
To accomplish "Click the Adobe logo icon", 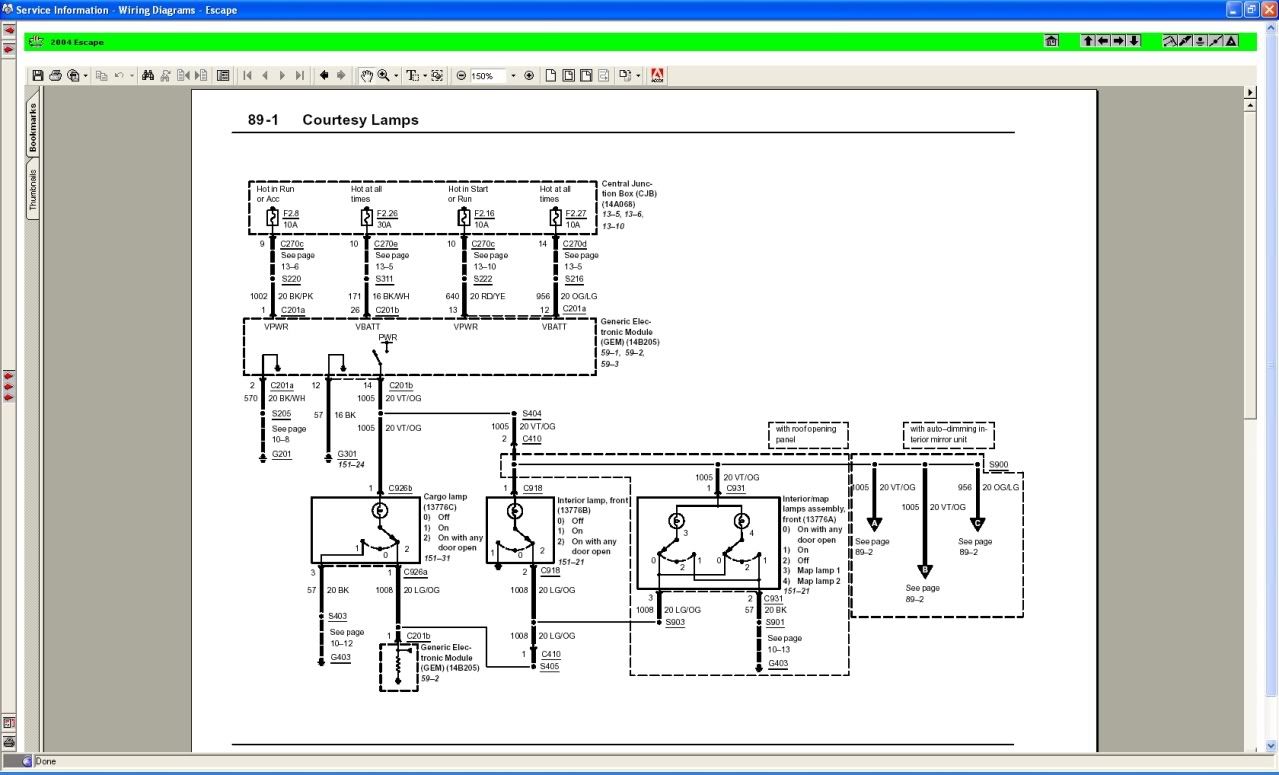I will pos(658,75).
